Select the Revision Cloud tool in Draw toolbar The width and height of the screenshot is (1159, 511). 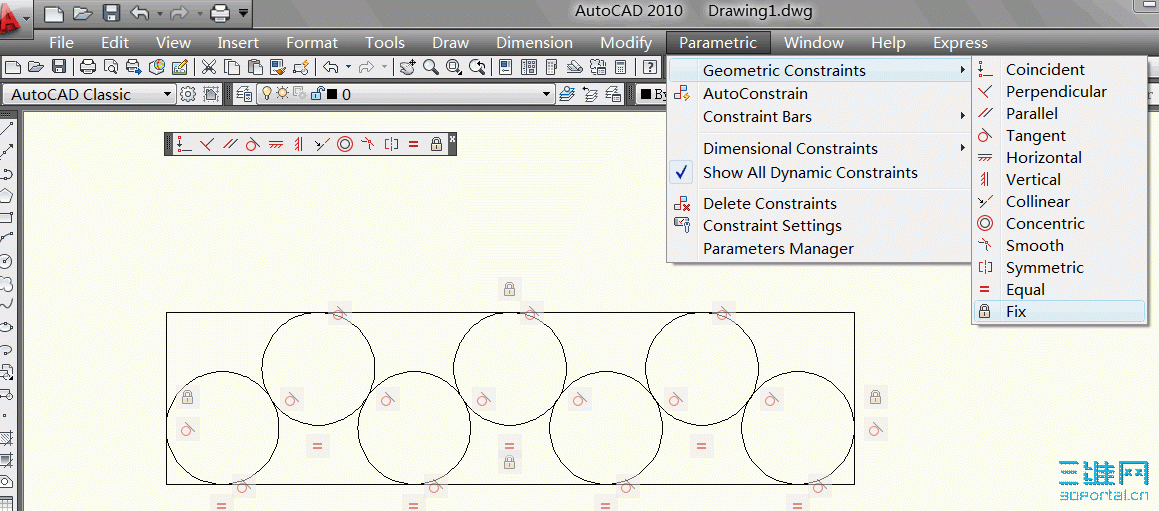coord(7,282)
